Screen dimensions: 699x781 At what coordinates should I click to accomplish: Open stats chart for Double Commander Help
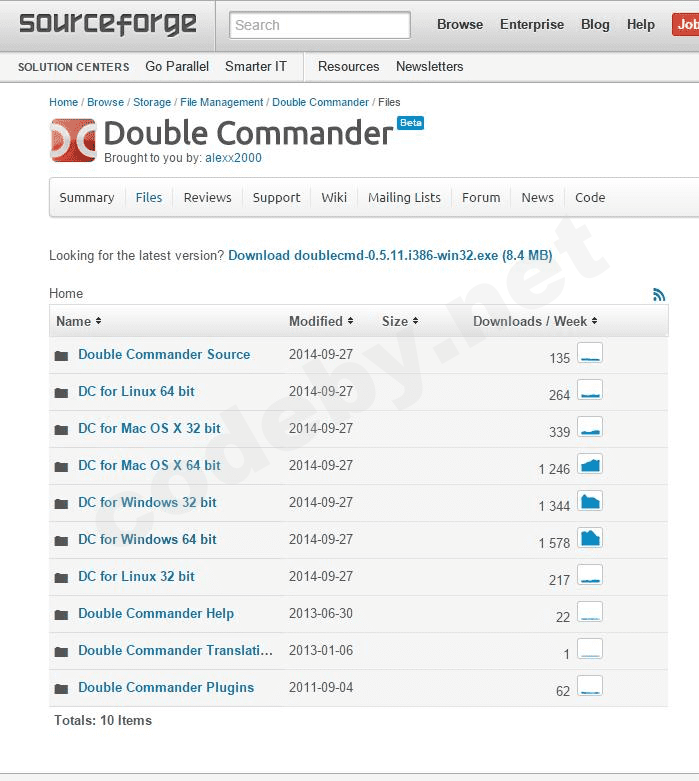click(590, 612)
